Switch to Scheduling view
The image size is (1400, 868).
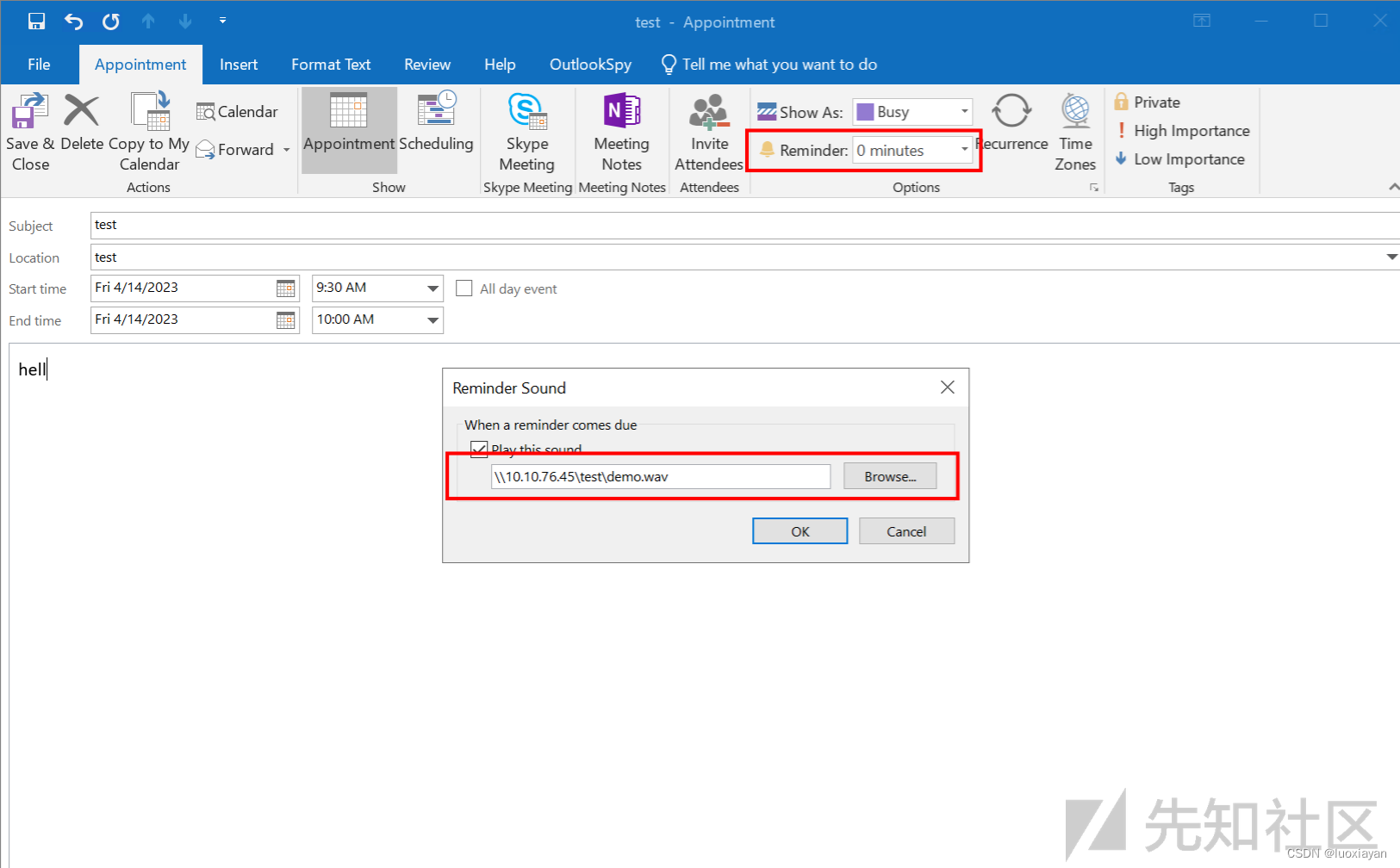(436, 123)
